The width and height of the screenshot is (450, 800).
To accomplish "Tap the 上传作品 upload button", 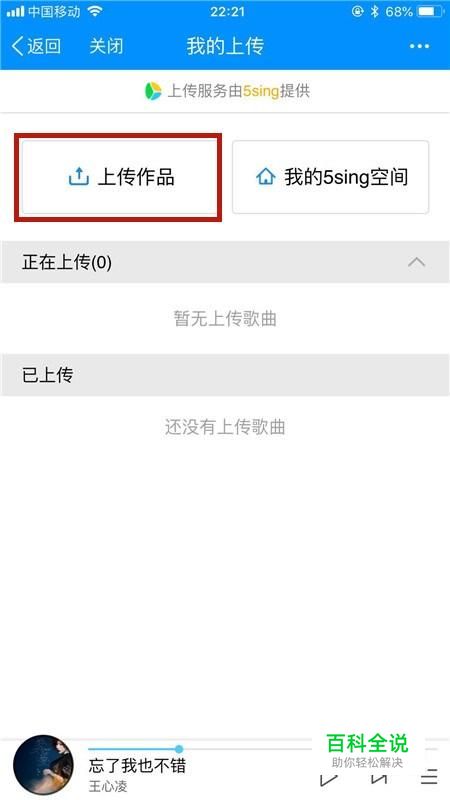I will (x=120, y=177).
